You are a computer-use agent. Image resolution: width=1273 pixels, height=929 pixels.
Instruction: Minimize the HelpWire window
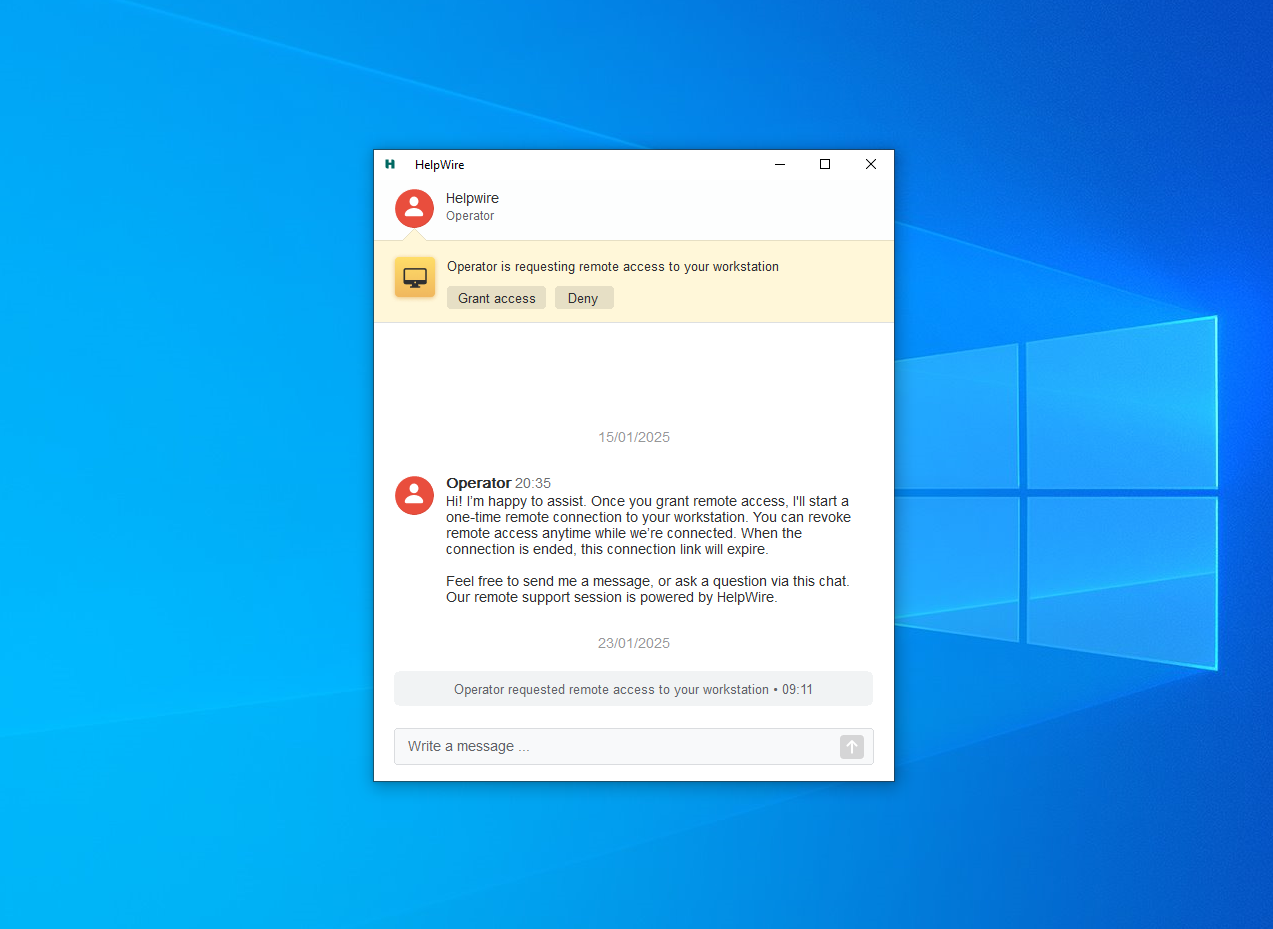click(x=779, y=165)
